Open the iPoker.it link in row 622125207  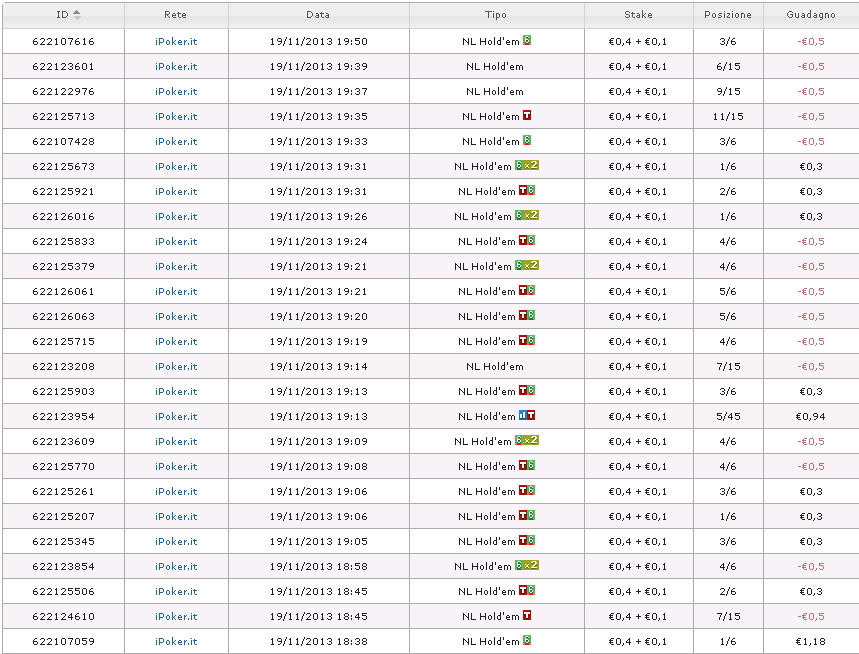(176, 517)
